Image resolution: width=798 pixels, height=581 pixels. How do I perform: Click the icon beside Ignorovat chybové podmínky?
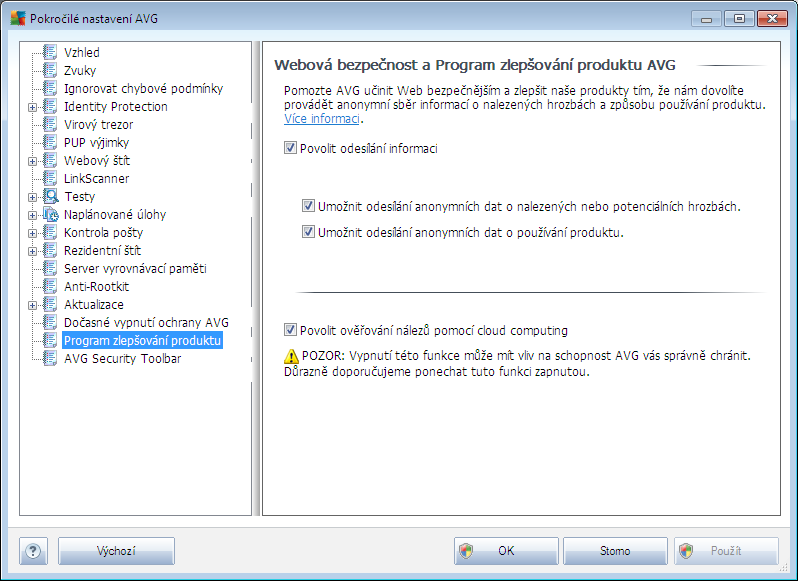[x=50, y=89]
